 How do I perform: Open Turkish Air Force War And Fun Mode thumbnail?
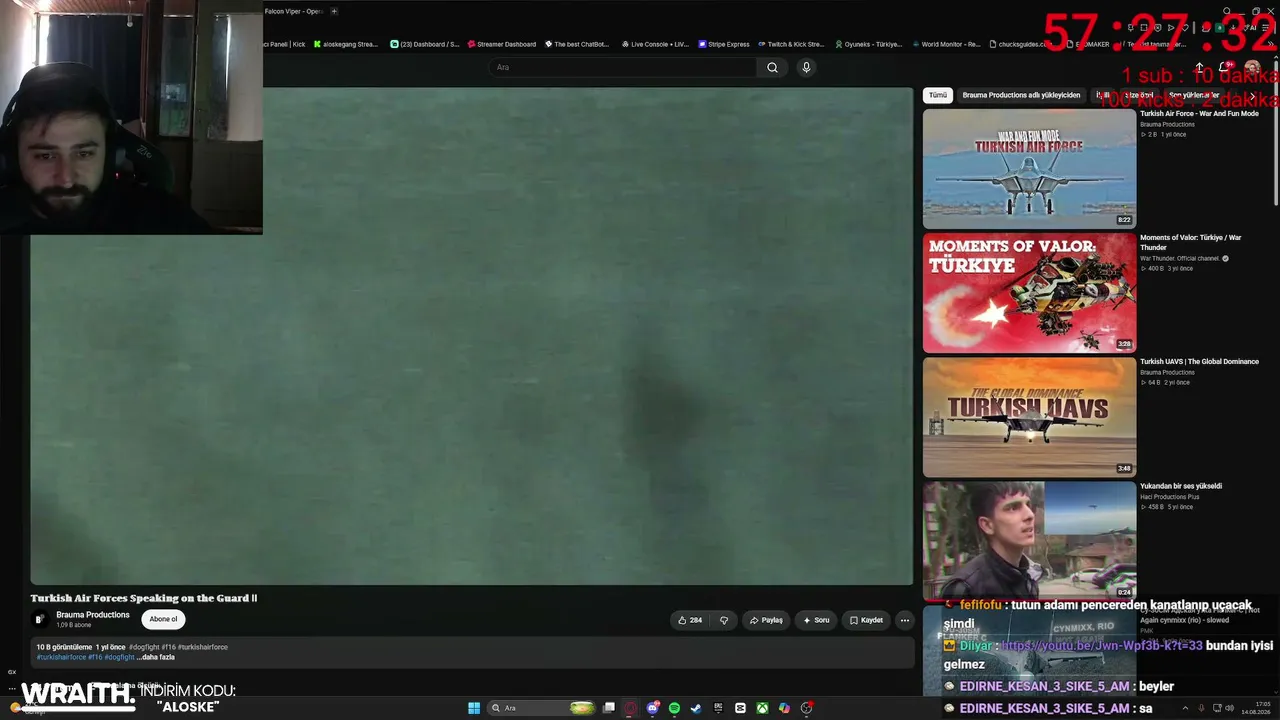click(x=1029, y=168)
